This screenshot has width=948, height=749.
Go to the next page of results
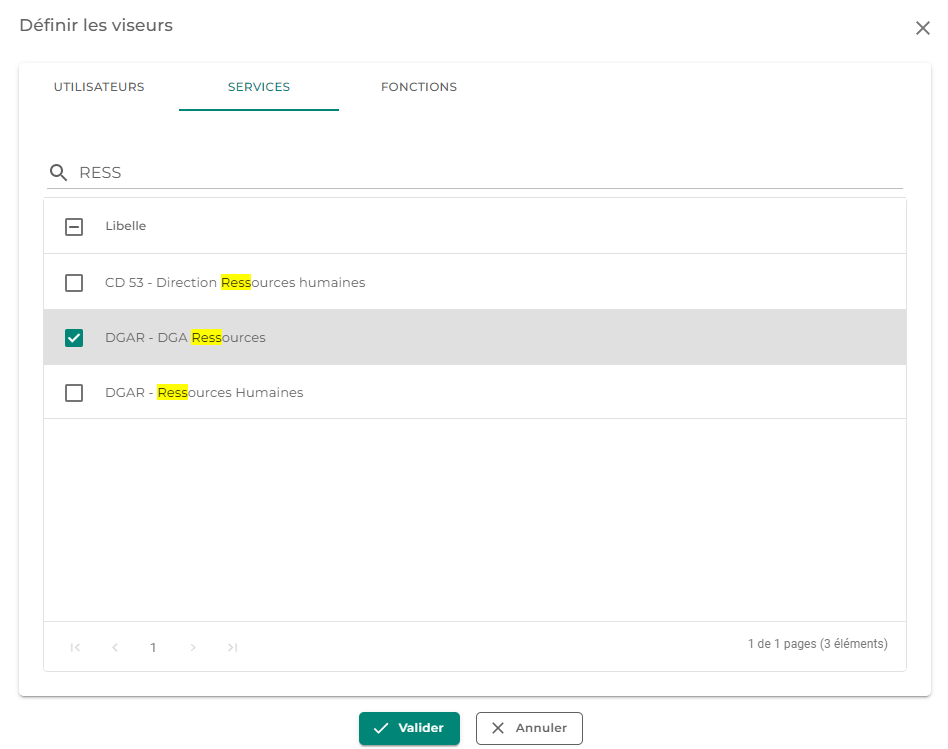tap(193, 647)
